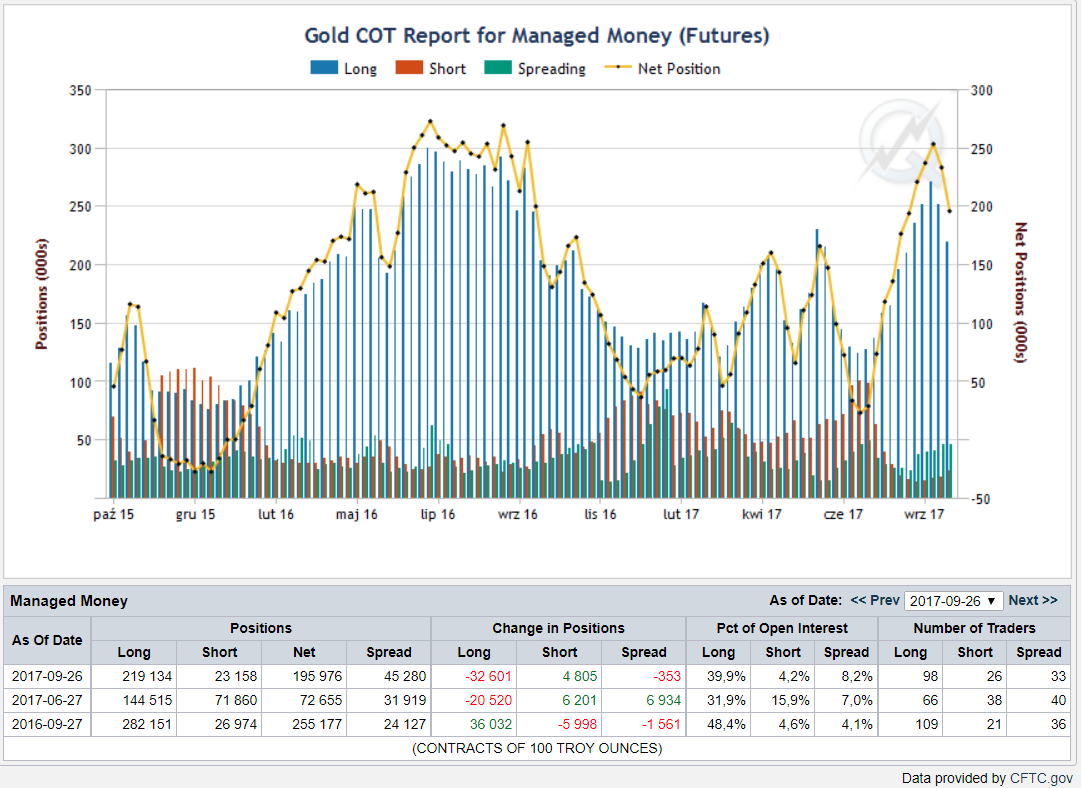Select the Long position value 219 134
1082x788 pixels.
point(147,676)
